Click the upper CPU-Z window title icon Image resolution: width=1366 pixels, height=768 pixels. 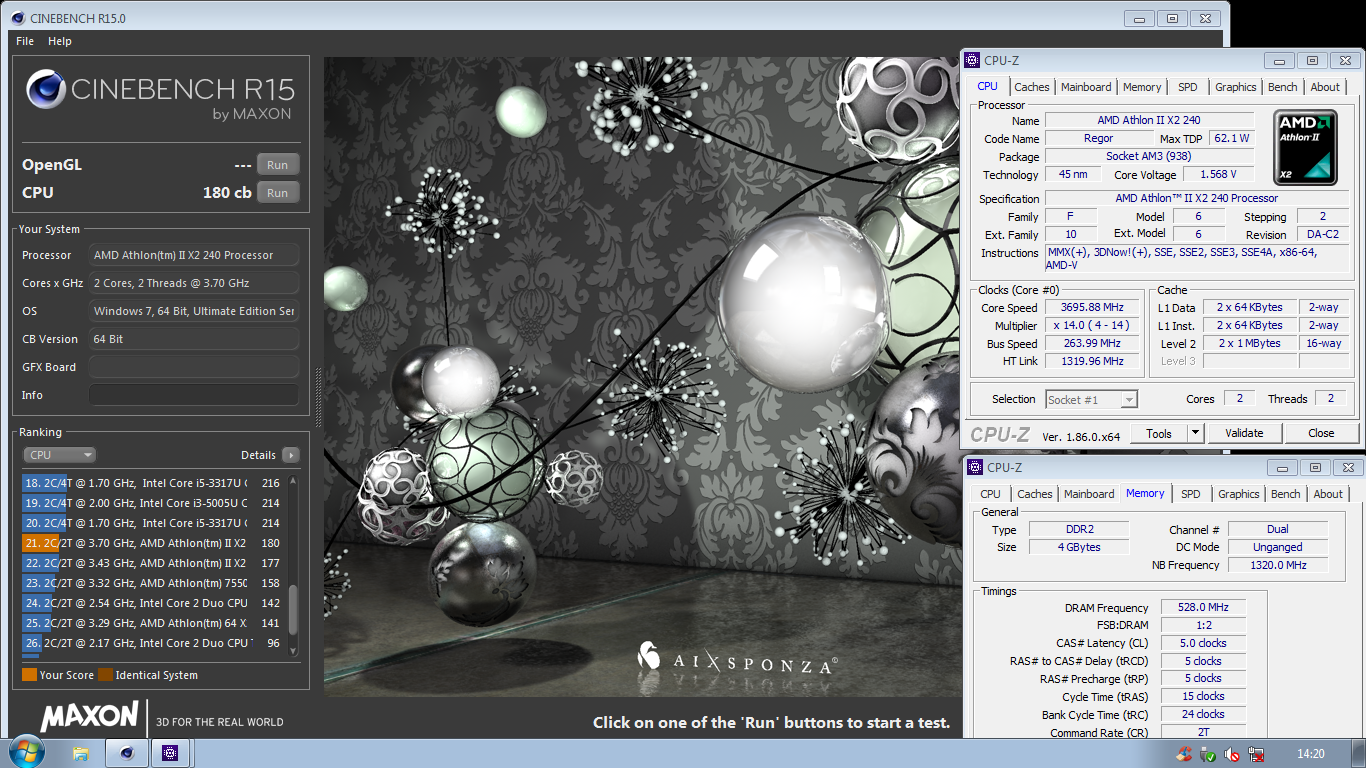pyautogui.click(x=973, y=61)
